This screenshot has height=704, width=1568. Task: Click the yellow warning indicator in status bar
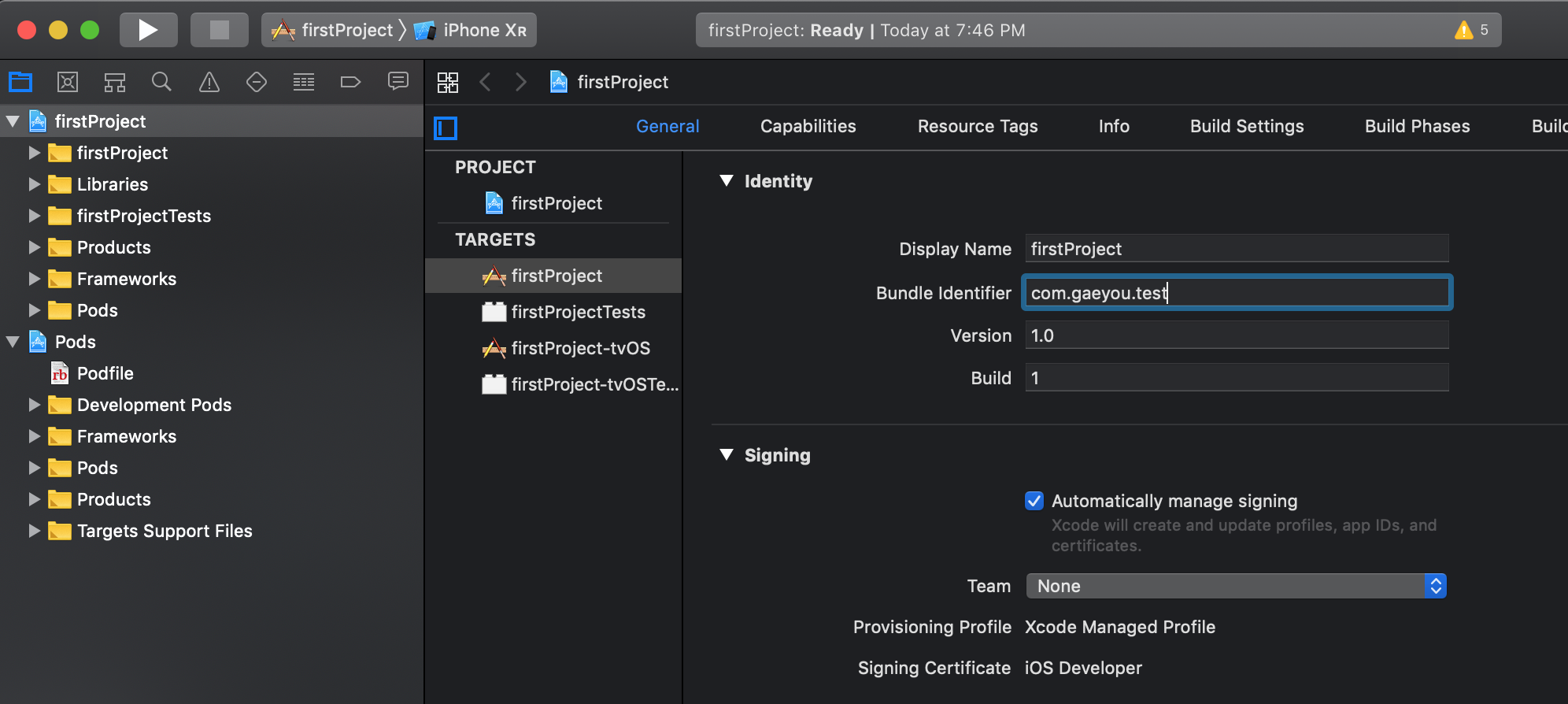[1463, 30]
